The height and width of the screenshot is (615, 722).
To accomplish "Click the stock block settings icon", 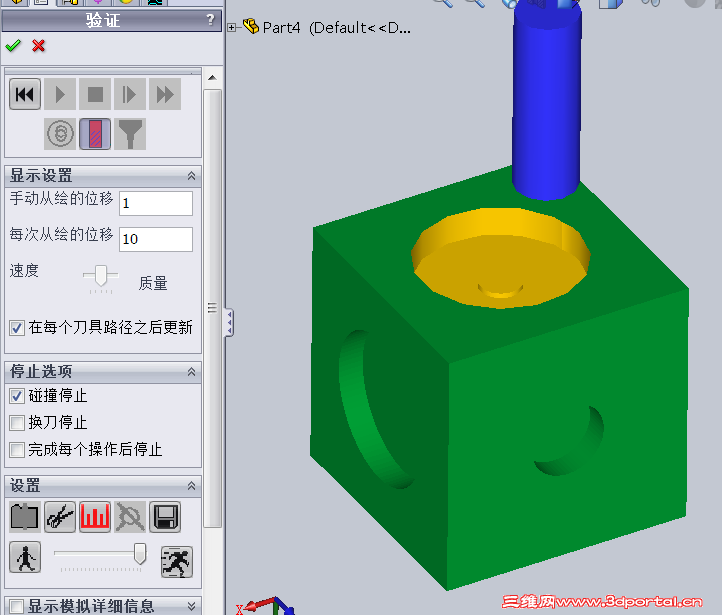I will click(25, 517).
